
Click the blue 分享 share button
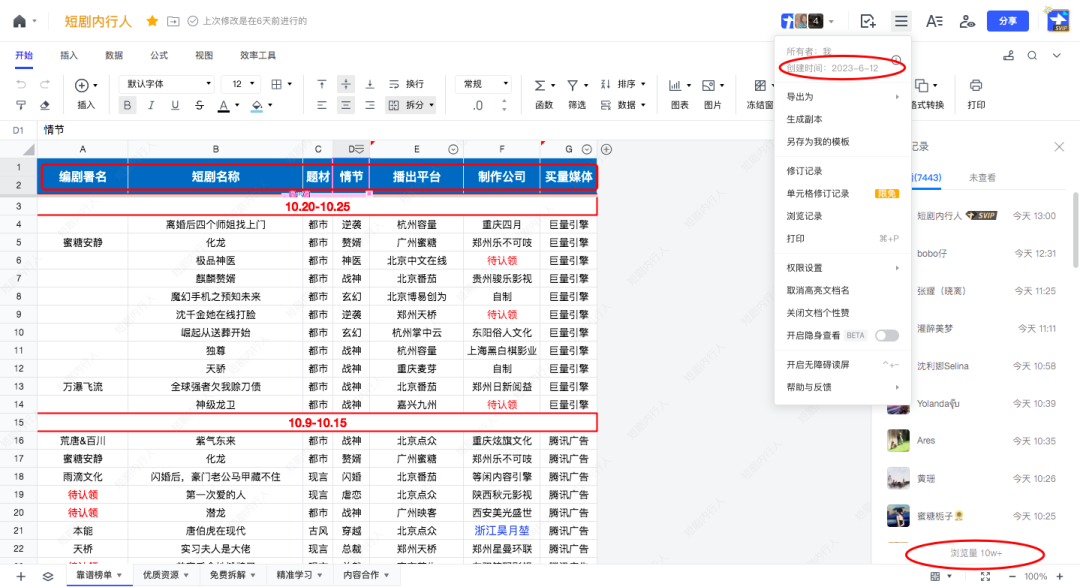pos(1008,21)
